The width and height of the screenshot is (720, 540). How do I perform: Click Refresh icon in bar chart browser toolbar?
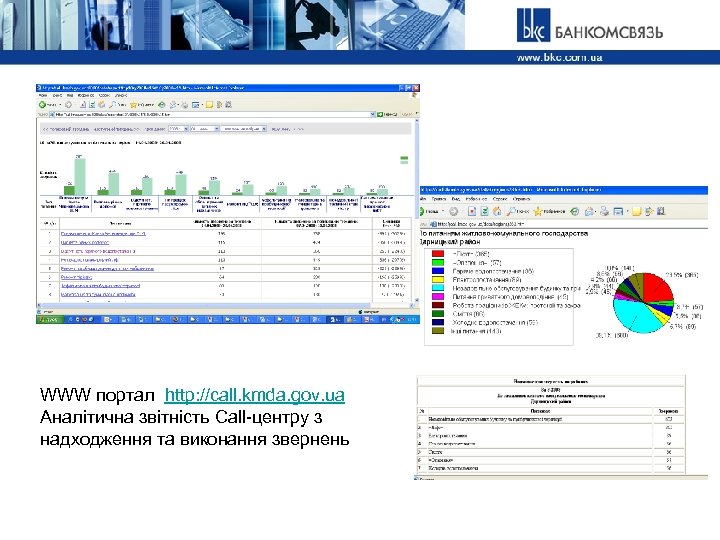point(92,105)
